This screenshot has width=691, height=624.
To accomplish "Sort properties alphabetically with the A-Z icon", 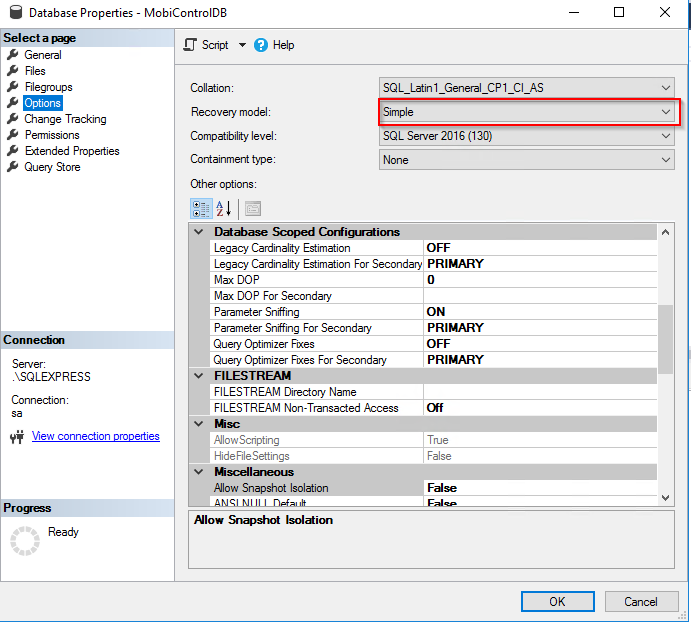I will 224,208.
